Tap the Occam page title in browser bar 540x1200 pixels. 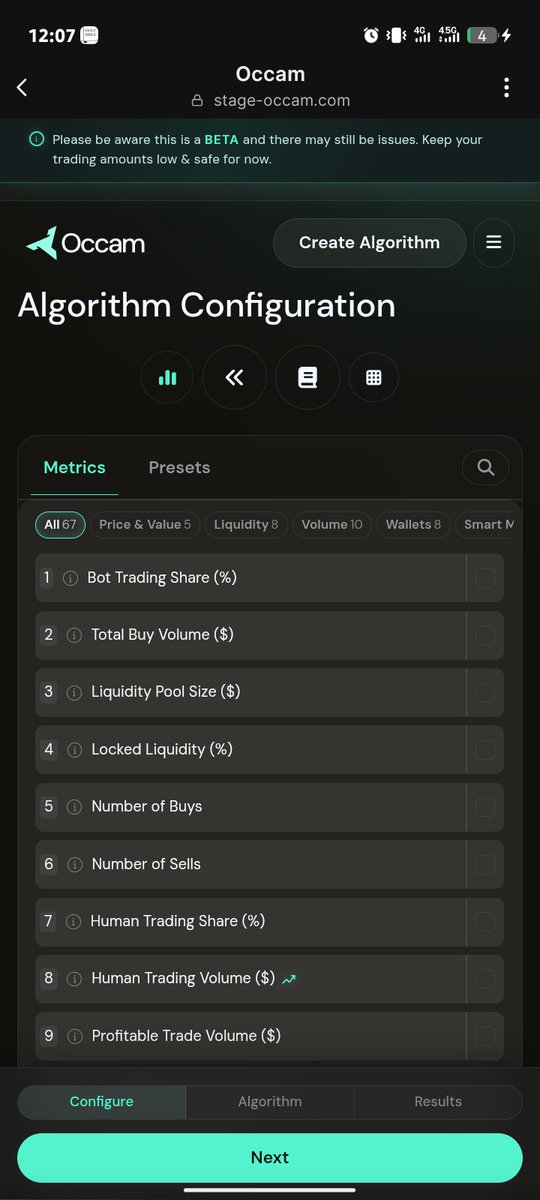point(270,74)
